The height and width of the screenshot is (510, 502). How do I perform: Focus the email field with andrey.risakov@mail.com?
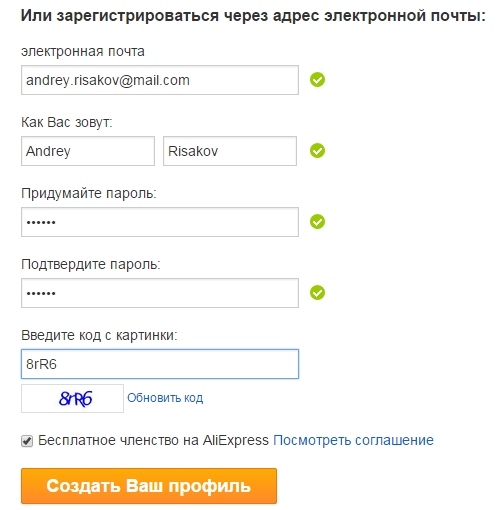pos(160,80)
